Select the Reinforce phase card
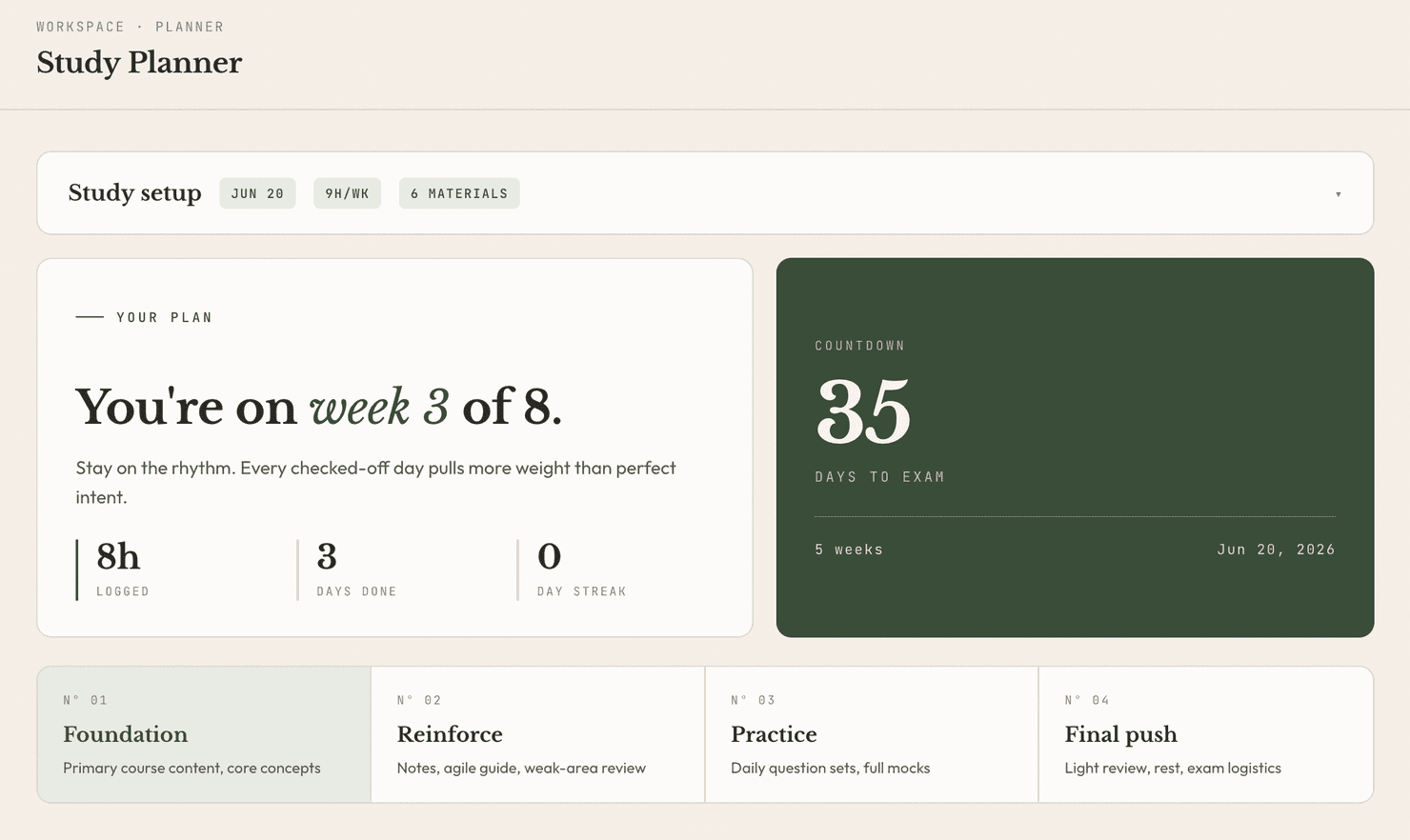This screenshot has width=1410, height=840. (x=537, y=734)
